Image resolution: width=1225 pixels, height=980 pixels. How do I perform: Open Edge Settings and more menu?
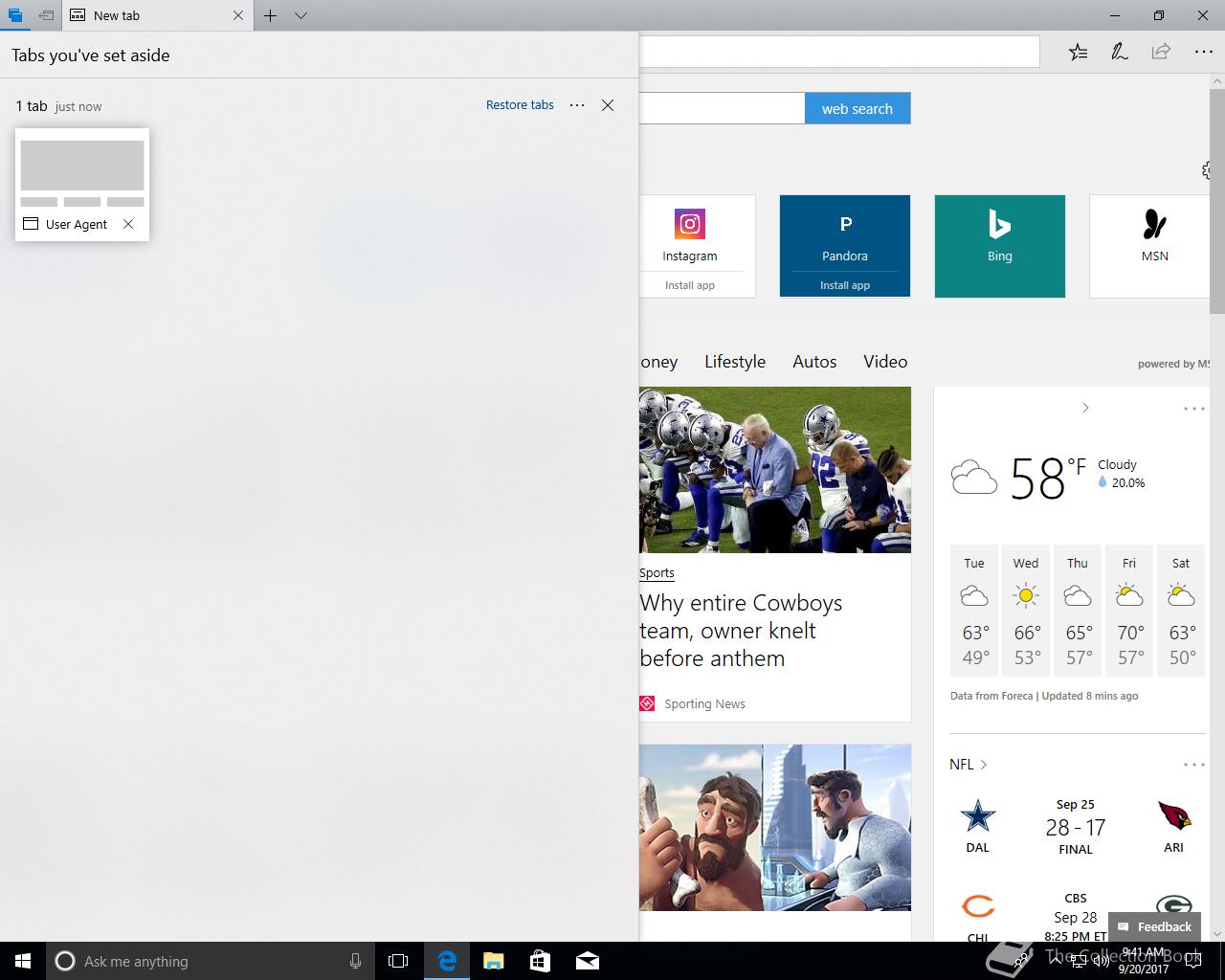coord(1203,52)
